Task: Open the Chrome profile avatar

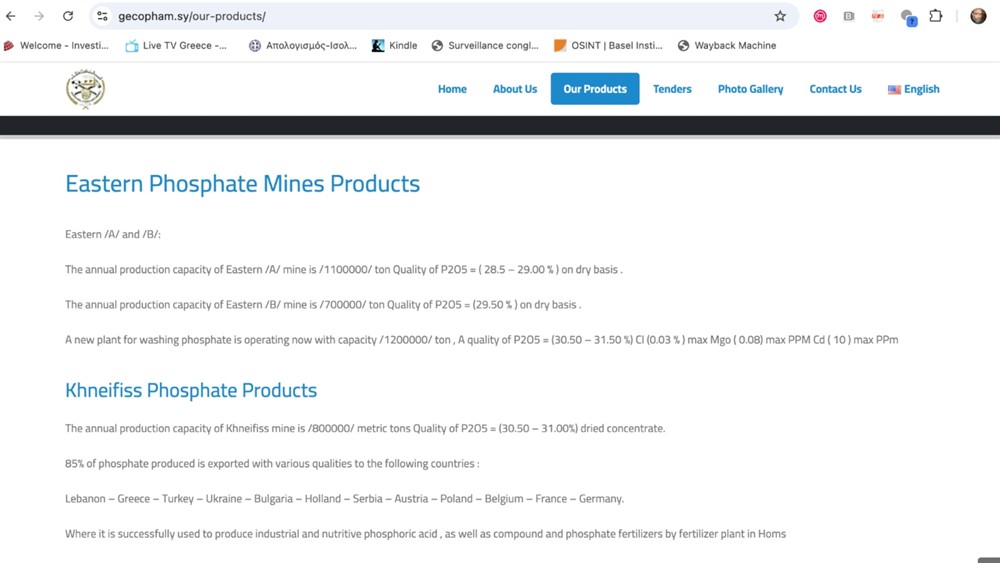Action: point(978,16)
